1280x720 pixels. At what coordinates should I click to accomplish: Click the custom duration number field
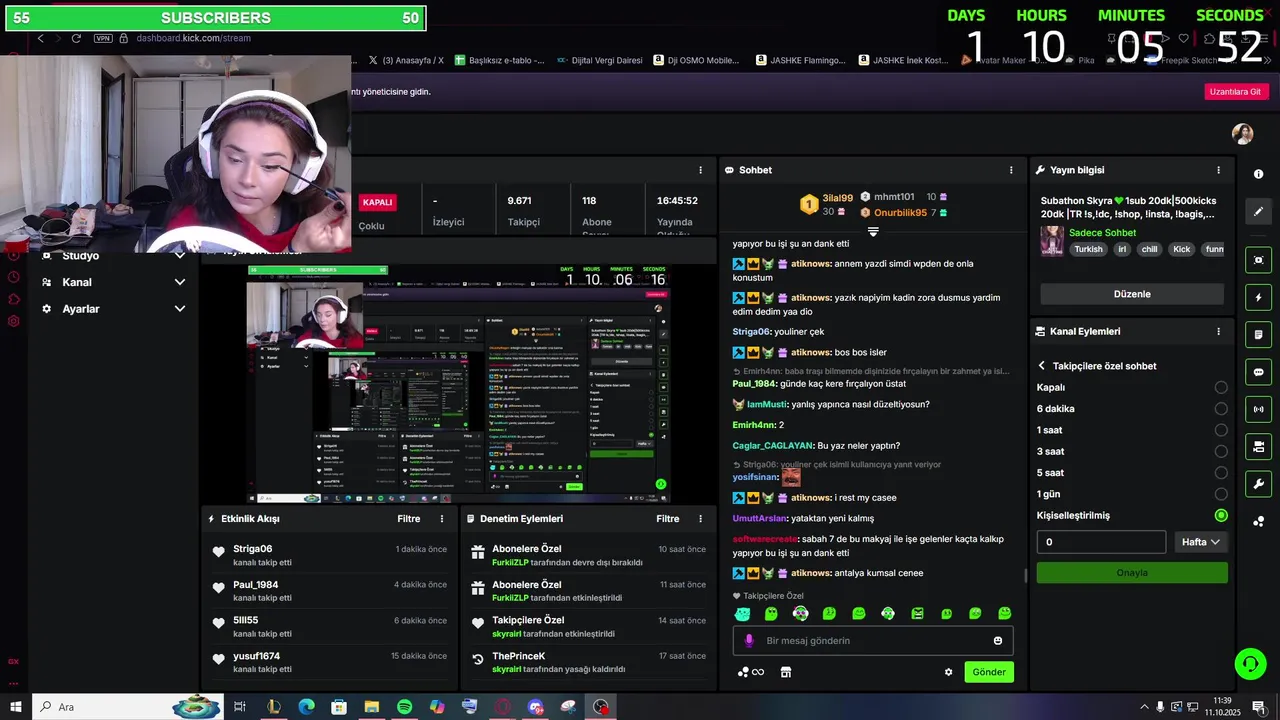click(1101, 542)
